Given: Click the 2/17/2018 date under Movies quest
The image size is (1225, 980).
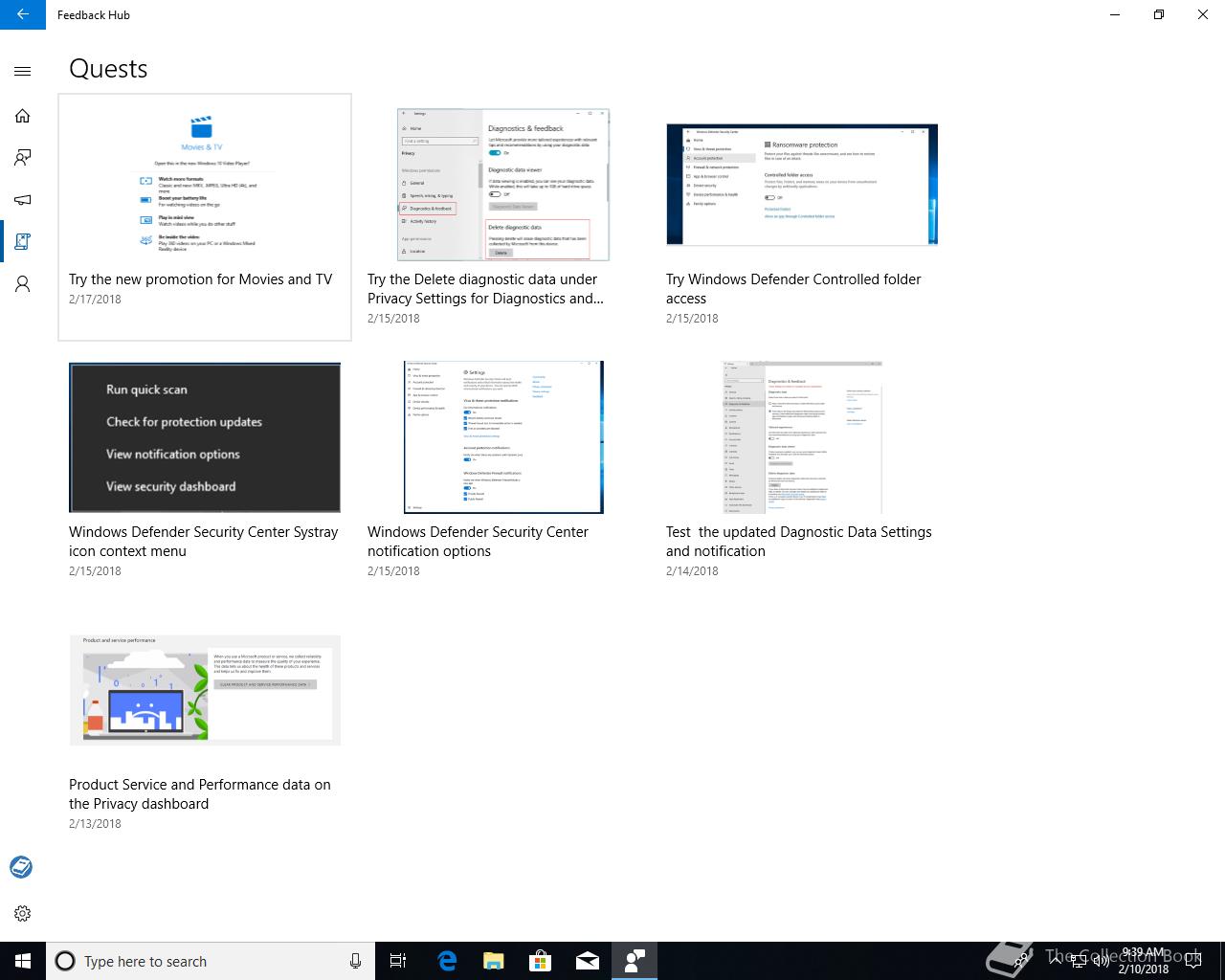Looking at the screenshot, I should (95, 300).
